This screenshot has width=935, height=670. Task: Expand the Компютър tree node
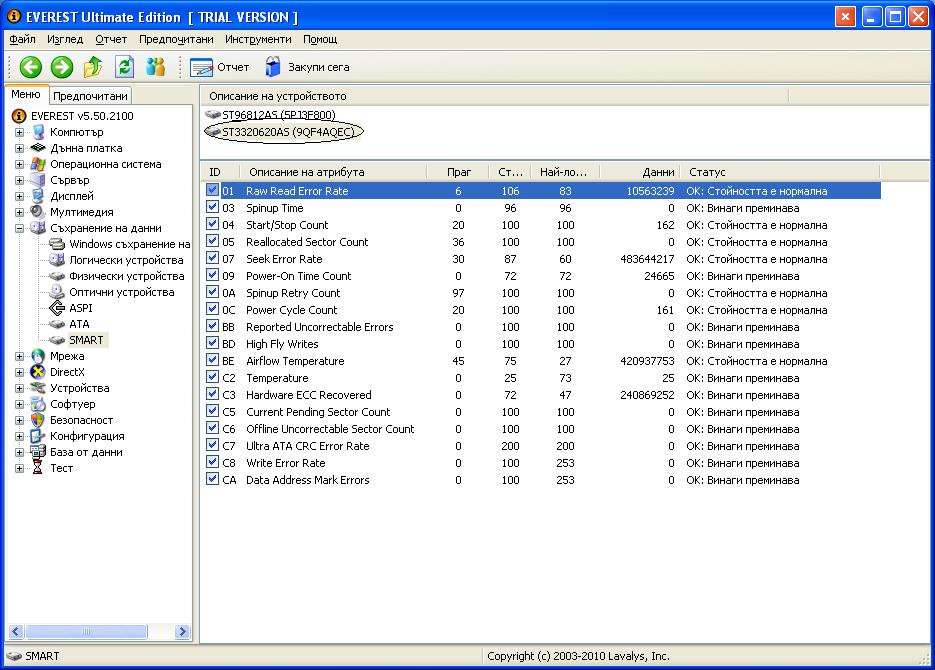20,132
